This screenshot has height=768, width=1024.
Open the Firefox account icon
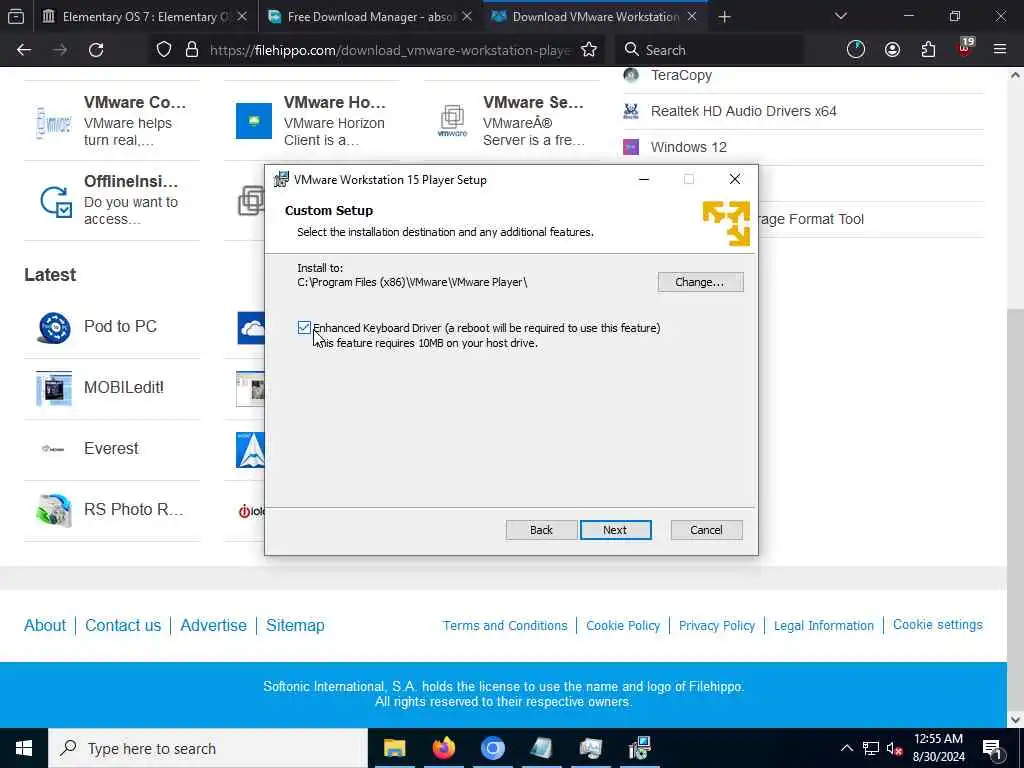point(892,50)
